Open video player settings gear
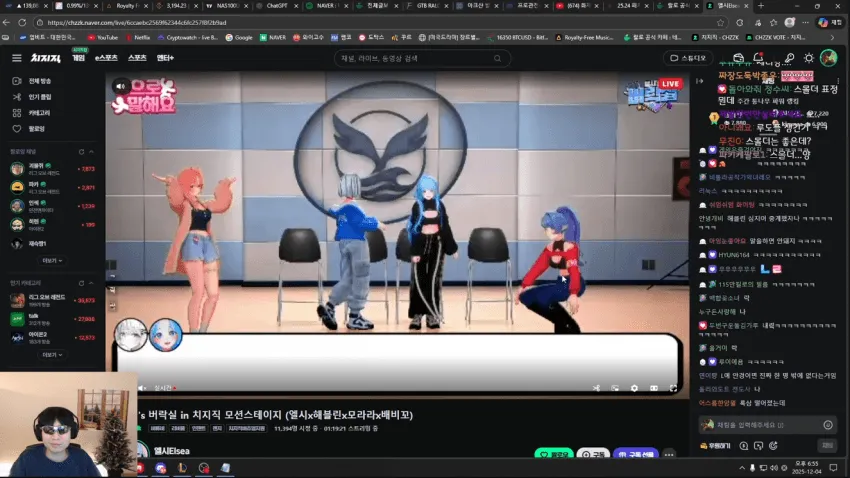Image resolution: width=850 pixels, height=478 pixels. pyautogui.click(x=634, y=388)
